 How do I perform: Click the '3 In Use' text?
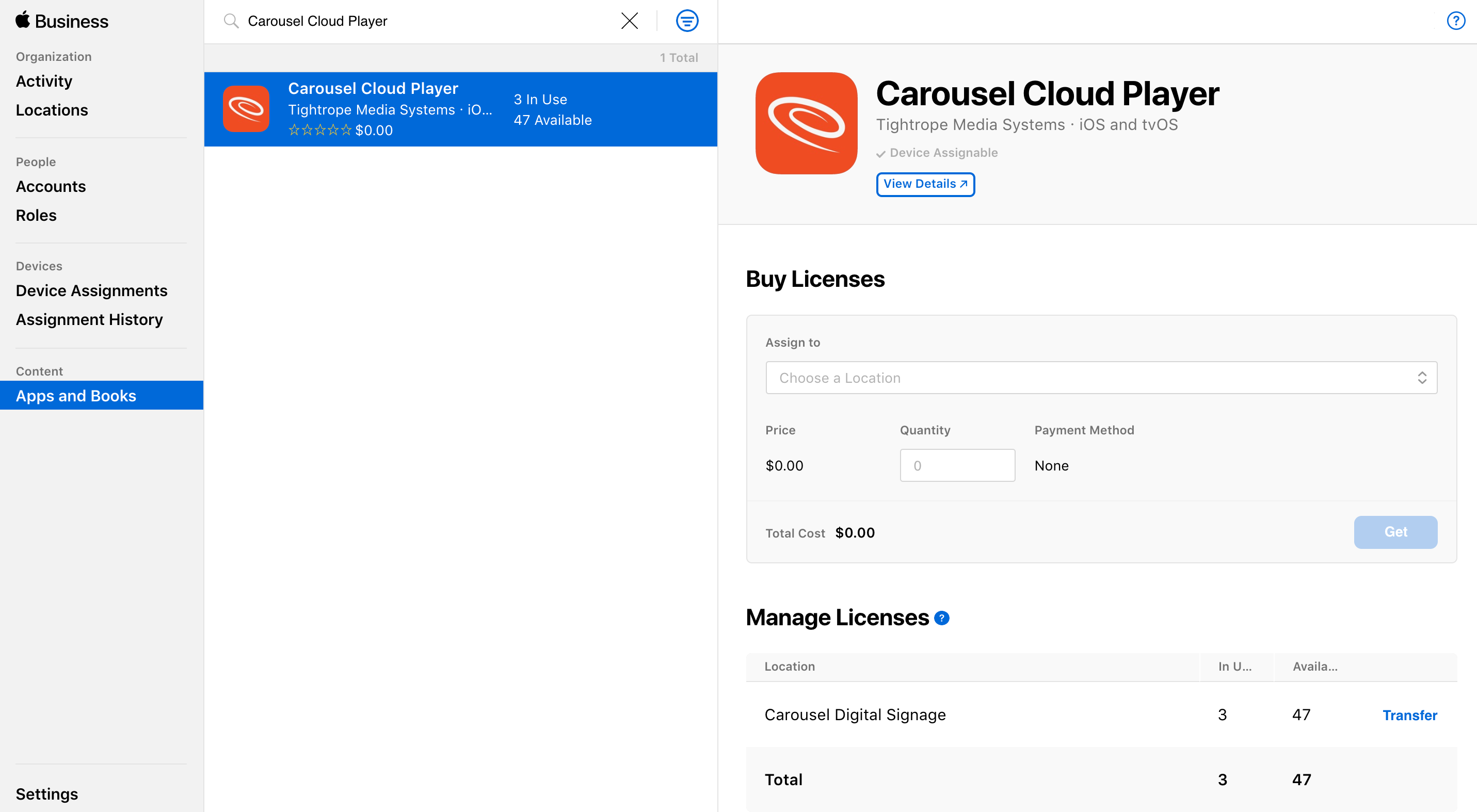[540, 99]
